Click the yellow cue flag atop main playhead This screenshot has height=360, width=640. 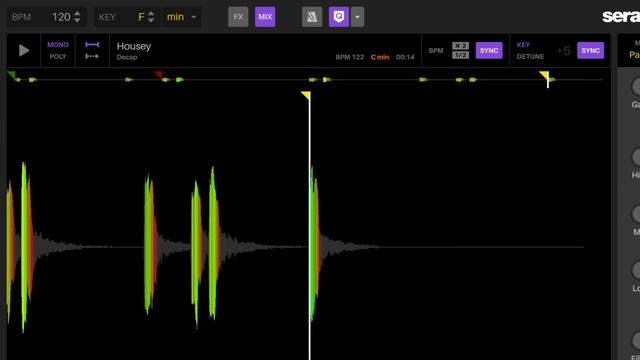coord(306,96)
